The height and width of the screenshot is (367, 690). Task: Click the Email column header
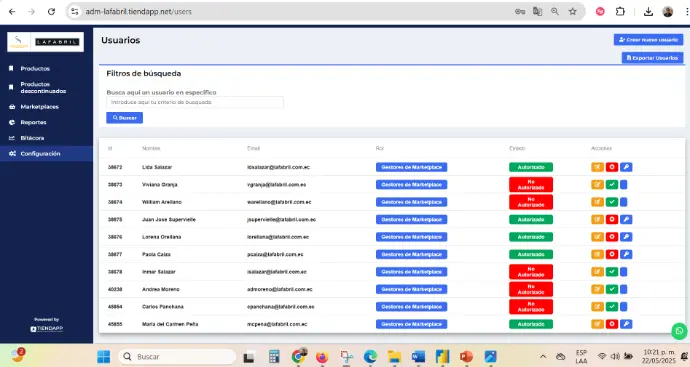pyautogui.click(x=253, y=148)
